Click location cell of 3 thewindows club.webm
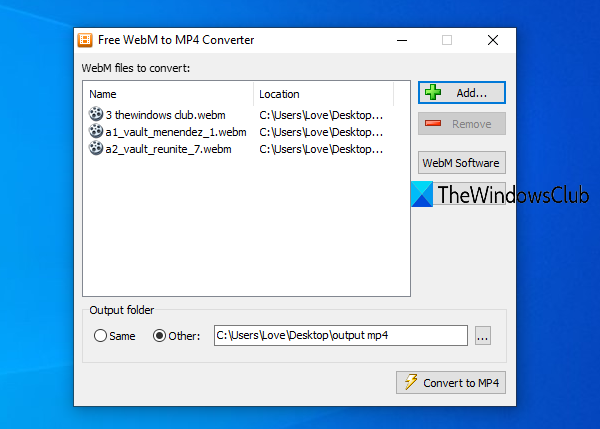Viewport: 600px width, 429px height. tap(321, 115)
